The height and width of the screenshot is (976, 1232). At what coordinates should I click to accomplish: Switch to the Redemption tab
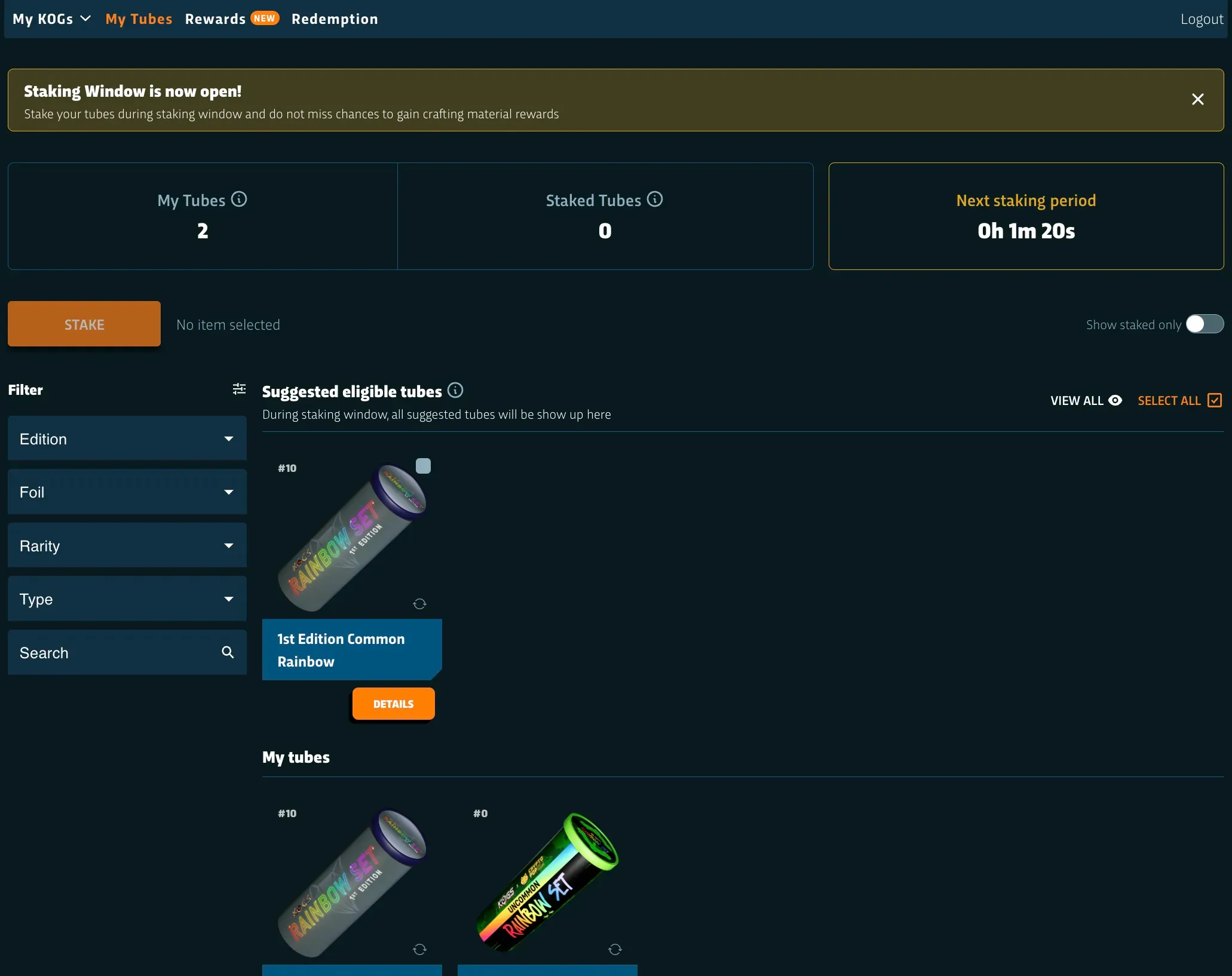[x=335, y=19]
